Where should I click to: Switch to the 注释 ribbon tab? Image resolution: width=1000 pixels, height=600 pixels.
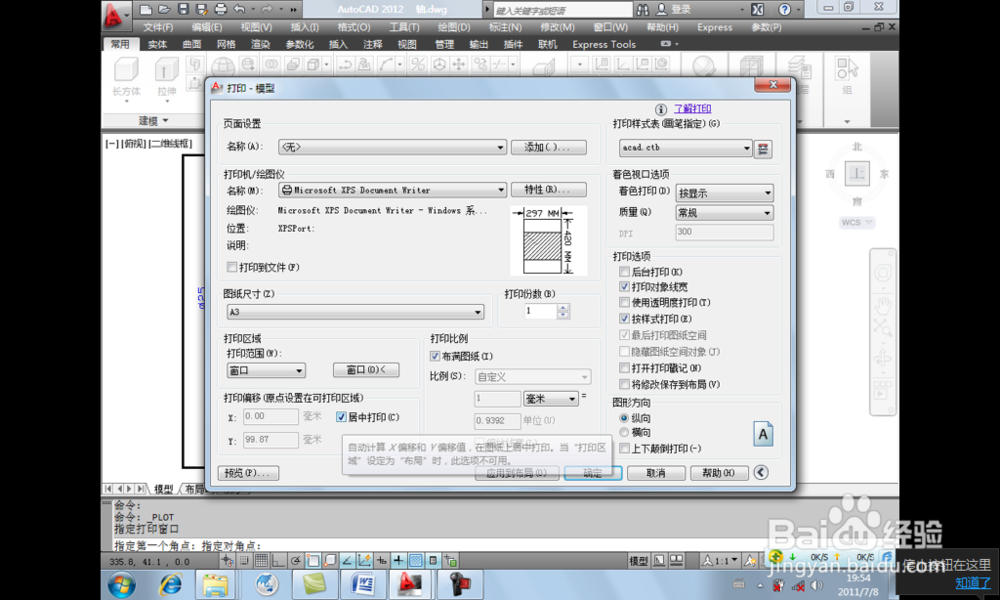point(372,44)
